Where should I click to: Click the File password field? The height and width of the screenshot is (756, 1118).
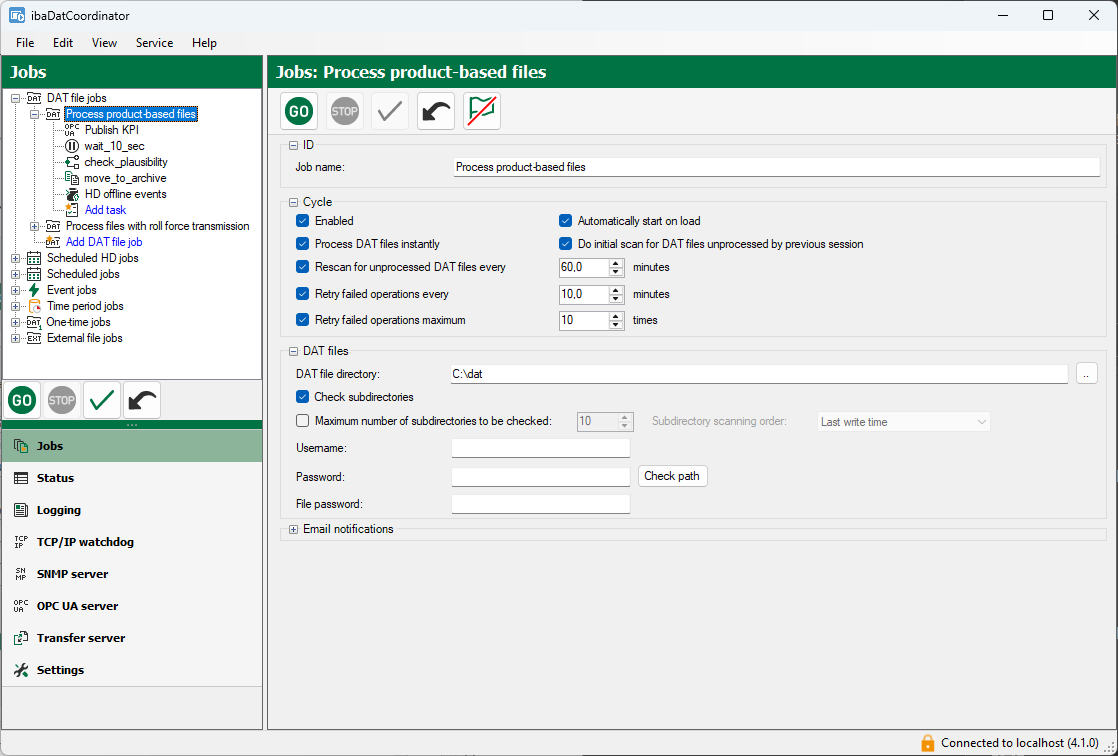[x=540, y=504]
